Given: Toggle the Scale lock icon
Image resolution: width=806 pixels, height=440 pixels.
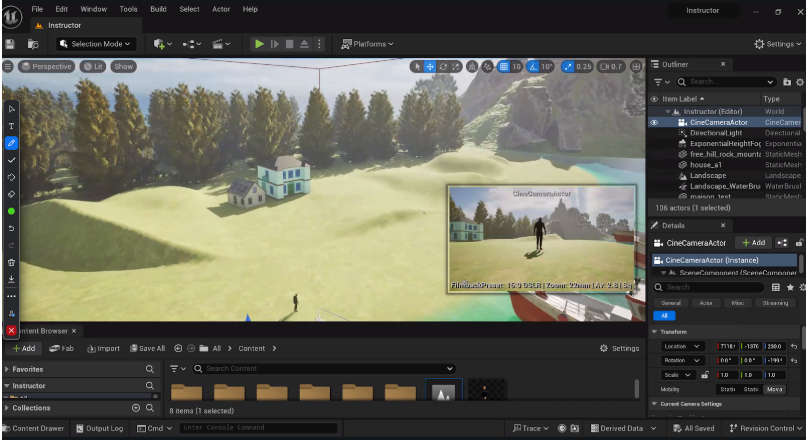Looking at the screenshot, I should (705, 375).
